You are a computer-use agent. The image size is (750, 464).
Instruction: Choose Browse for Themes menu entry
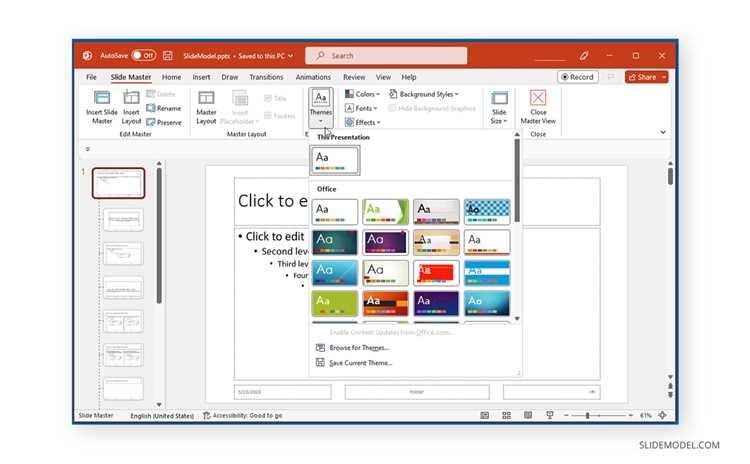click(359, 348)
